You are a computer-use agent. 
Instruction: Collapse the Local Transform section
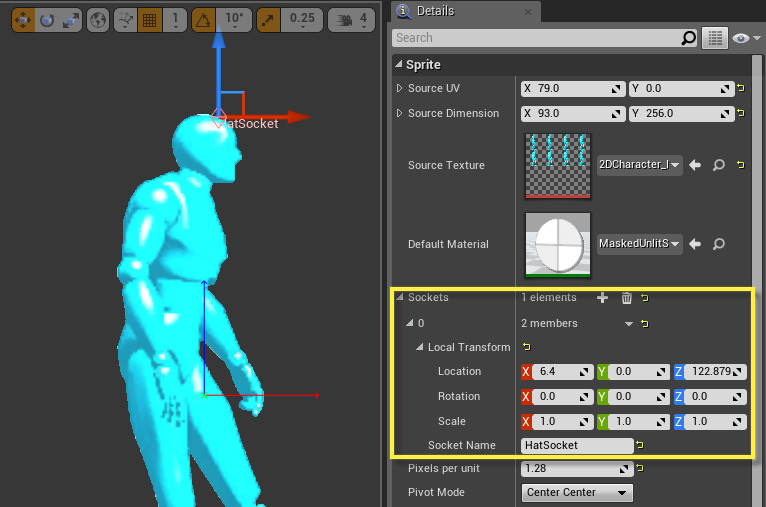pos(420,348)
